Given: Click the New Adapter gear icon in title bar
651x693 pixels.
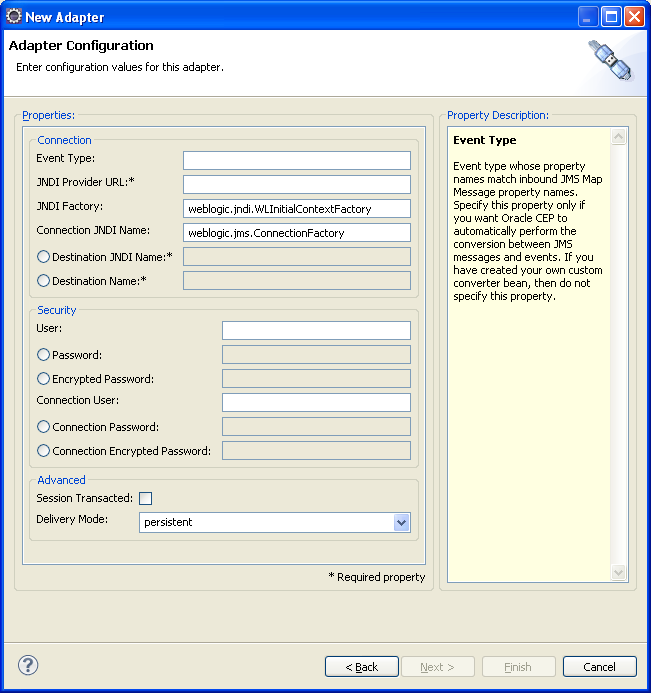Looking at the screenshot, I should [x=14, y=16].
